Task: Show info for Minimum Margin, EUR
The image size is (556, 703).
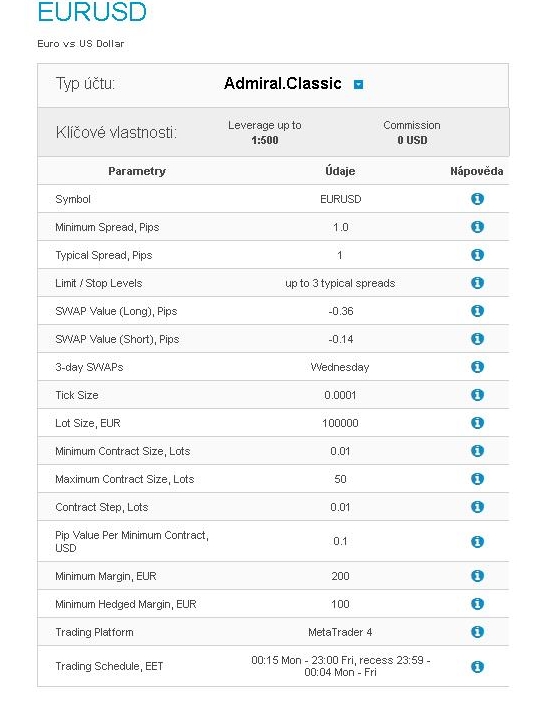Action: (477, 576)
